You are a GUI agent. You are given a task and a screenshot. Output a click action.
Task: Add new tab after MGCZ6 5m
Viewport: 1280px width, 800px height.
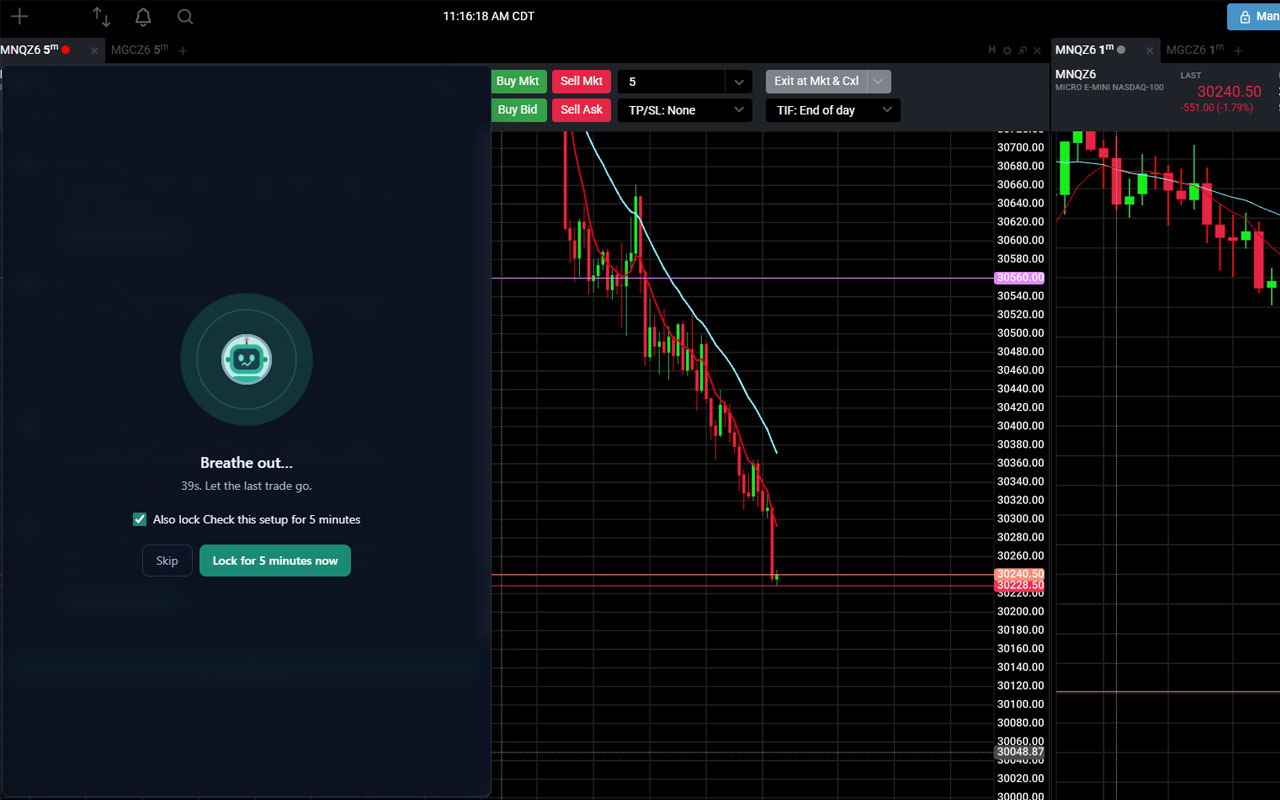(x=183, y=50)
